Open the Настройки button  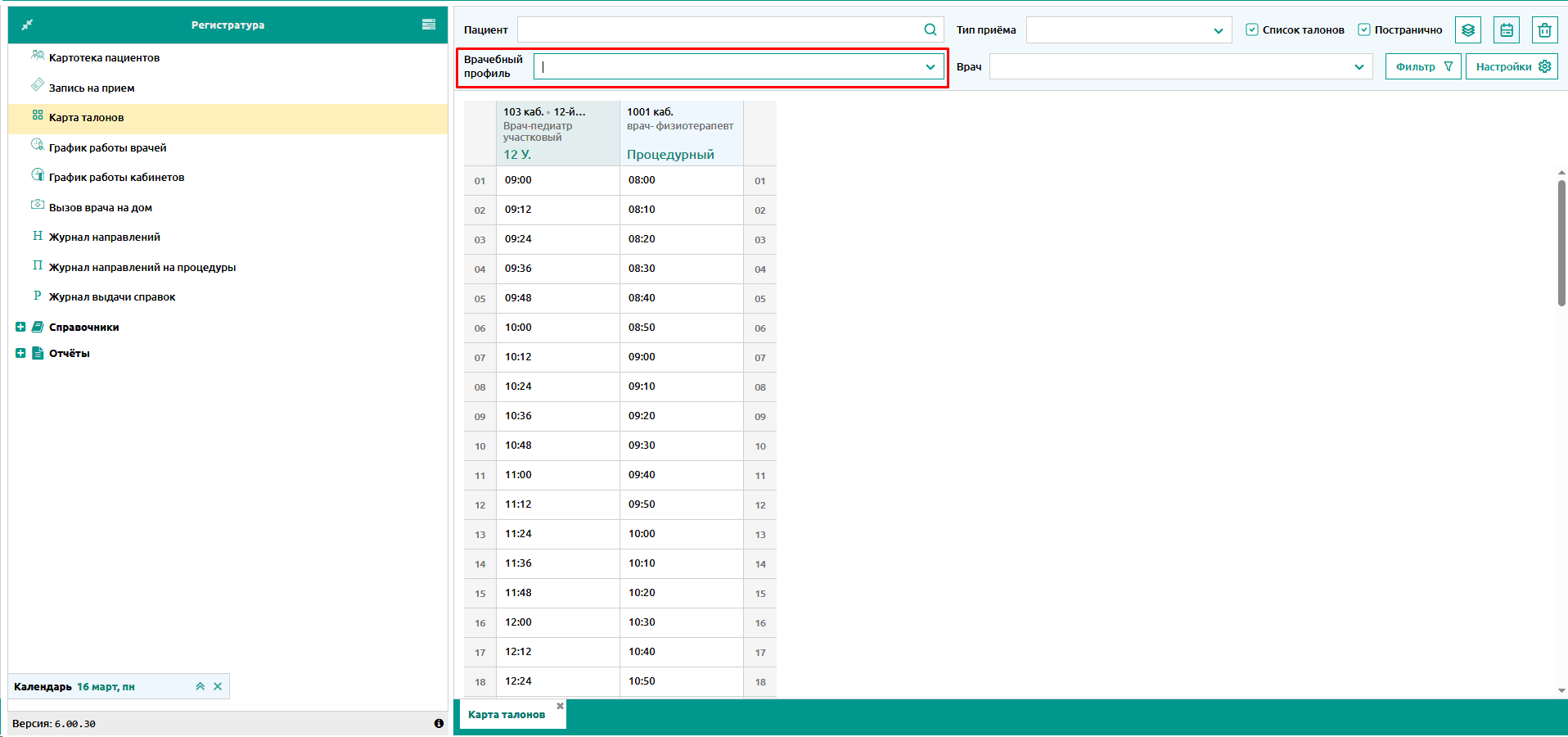[1512, 66]
